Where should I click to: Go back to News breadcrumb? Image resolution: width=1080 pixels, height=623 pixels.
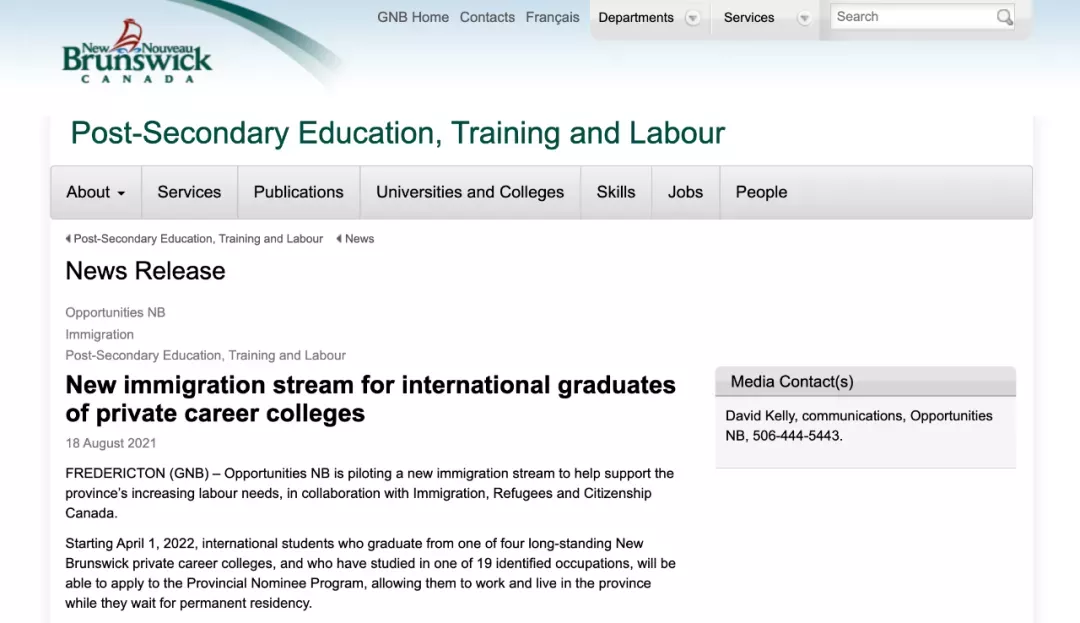[x=359, y=239]
